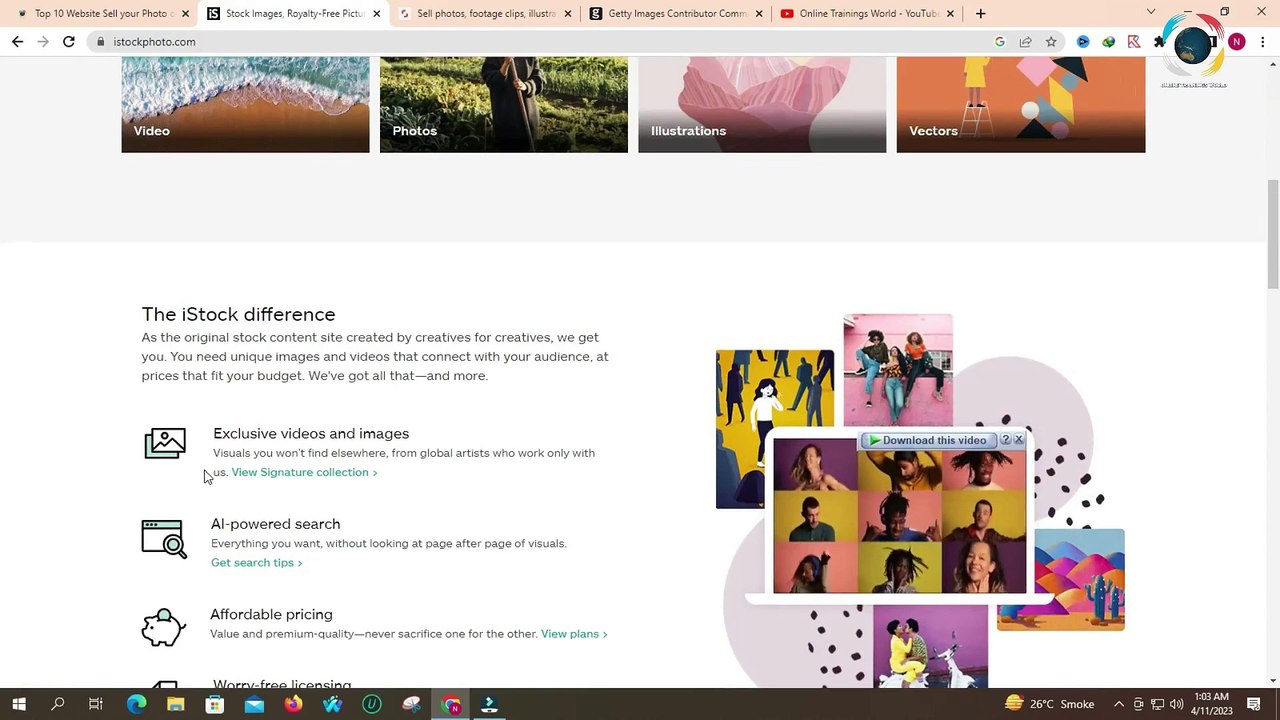The width and height of the screenshot is (1280, 720).
Task: Go back to the previous page
Action: (17, 42)
